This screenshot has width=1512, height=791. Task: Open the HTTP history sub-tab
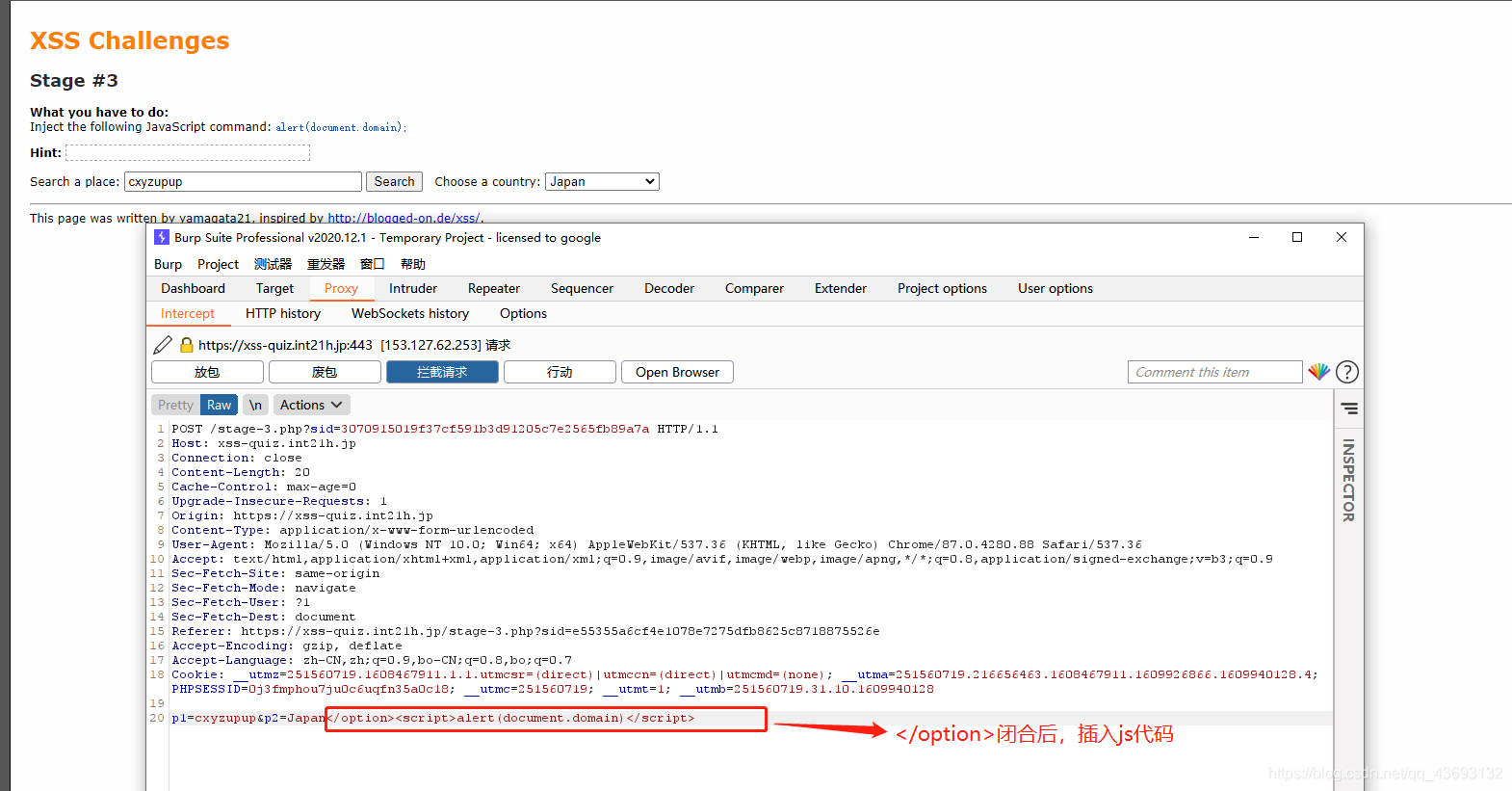(x=283, y=313)
